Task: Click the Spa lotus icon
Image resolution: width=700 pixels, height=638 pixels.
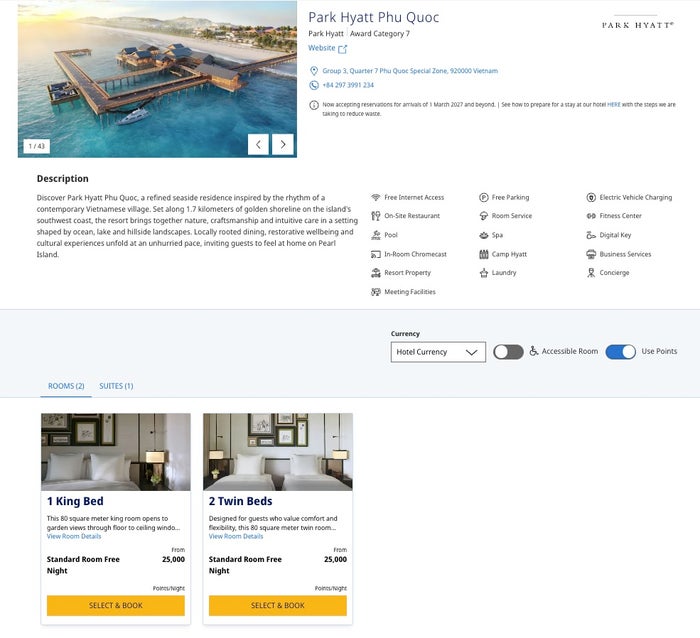Action: tap(483, 235)
